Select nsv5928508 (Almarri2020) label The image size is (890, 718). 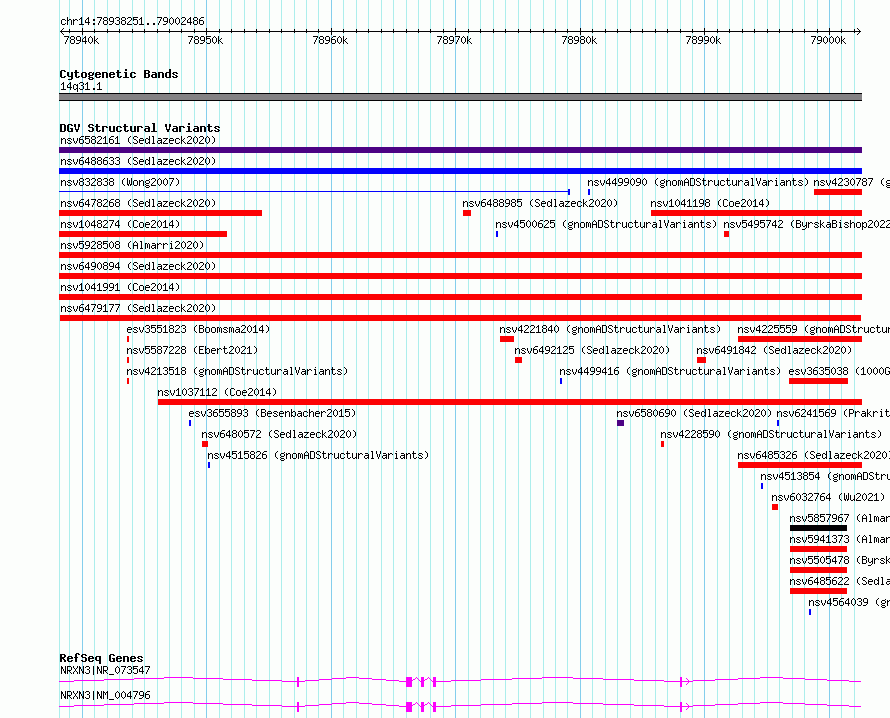click(x=132, y=245)
